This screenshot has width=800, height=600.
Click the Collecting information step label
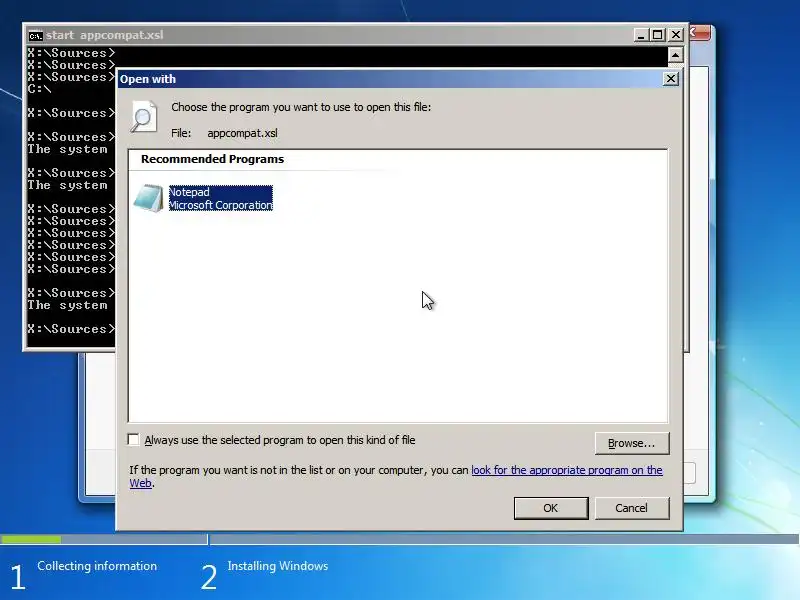tap(97, 566)
